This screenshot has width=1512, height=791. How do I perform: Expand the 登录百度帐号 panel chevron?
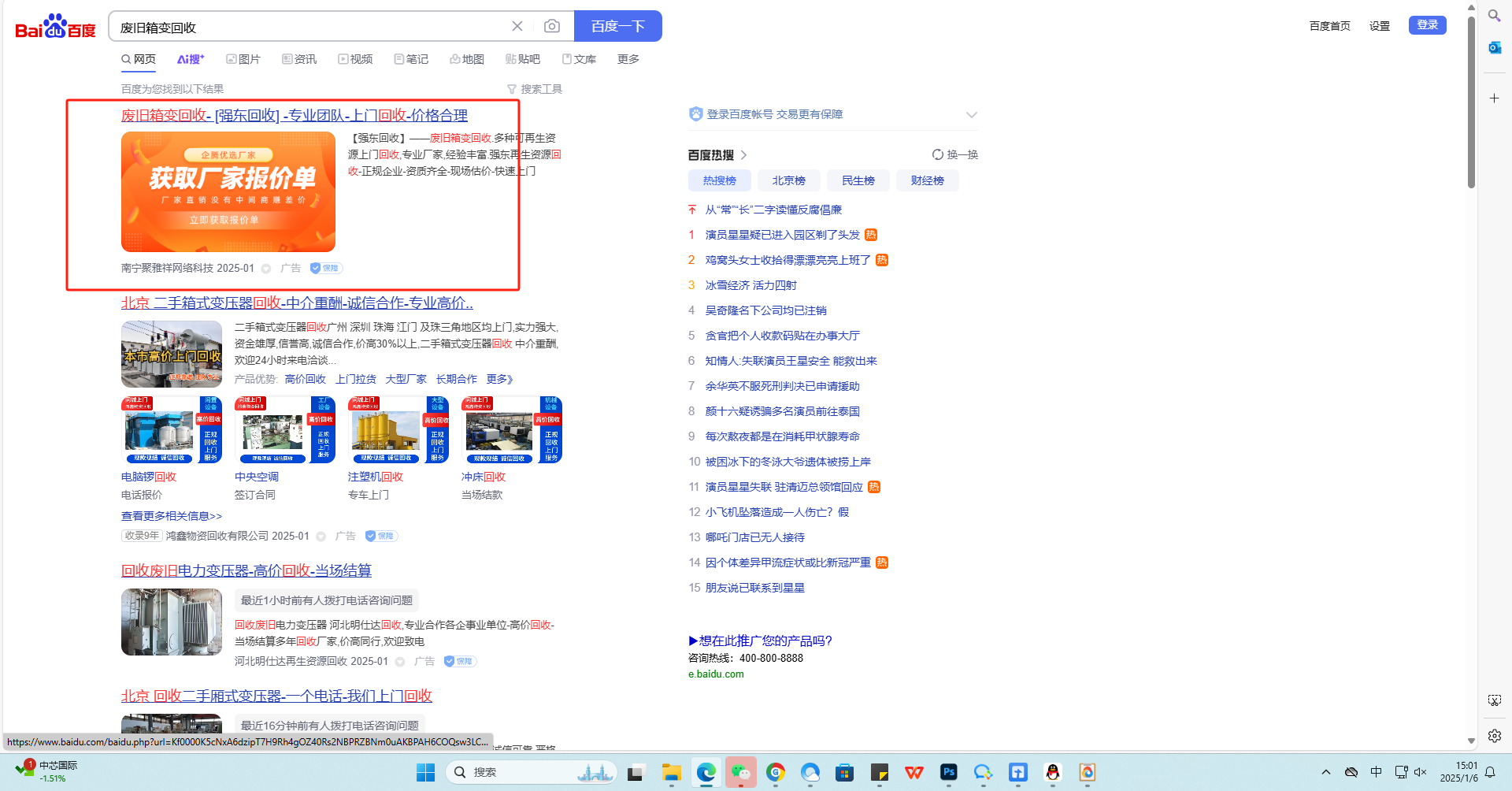[971, 114]
